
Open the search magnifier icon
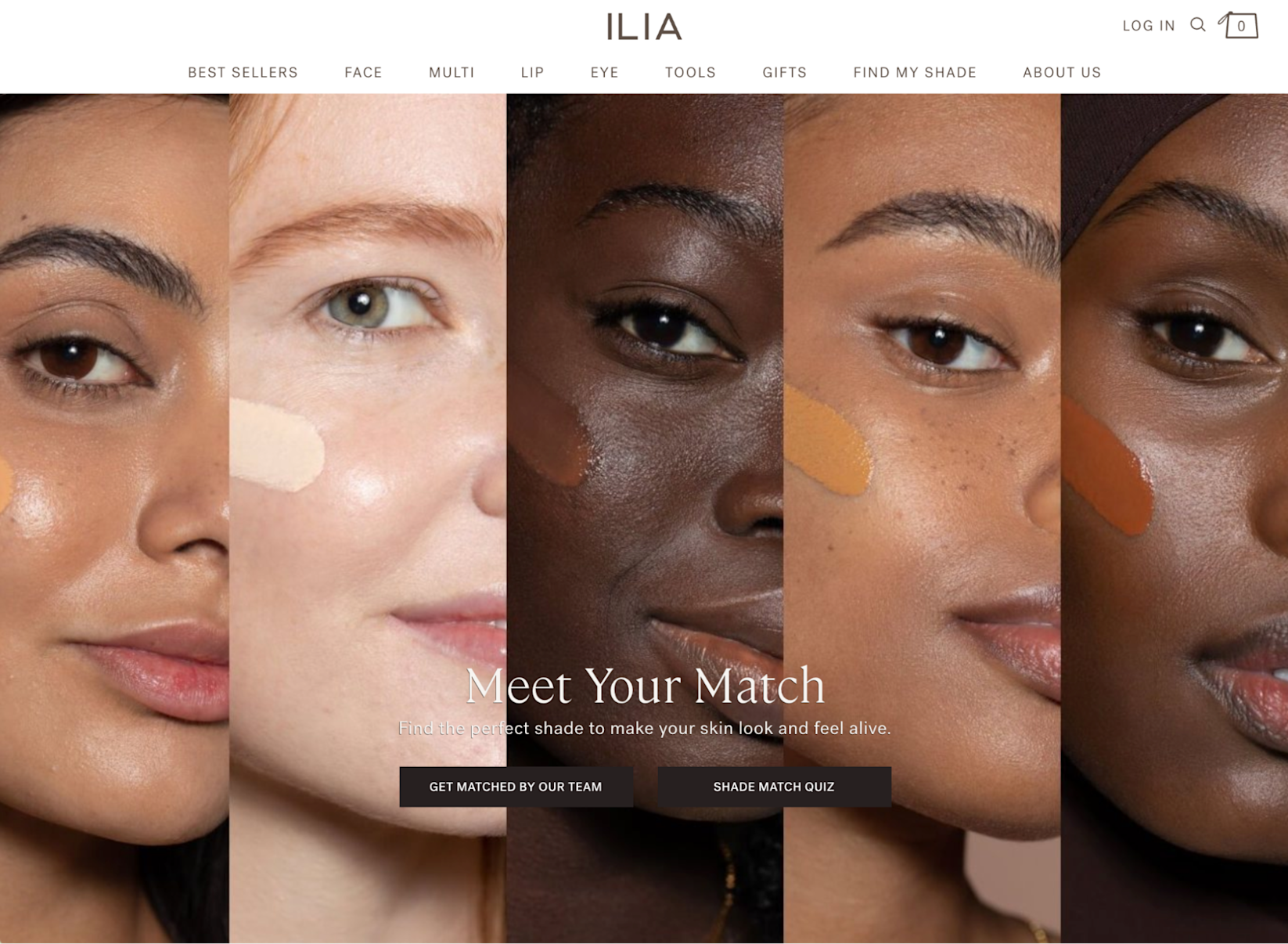[x=1197, y=25]
